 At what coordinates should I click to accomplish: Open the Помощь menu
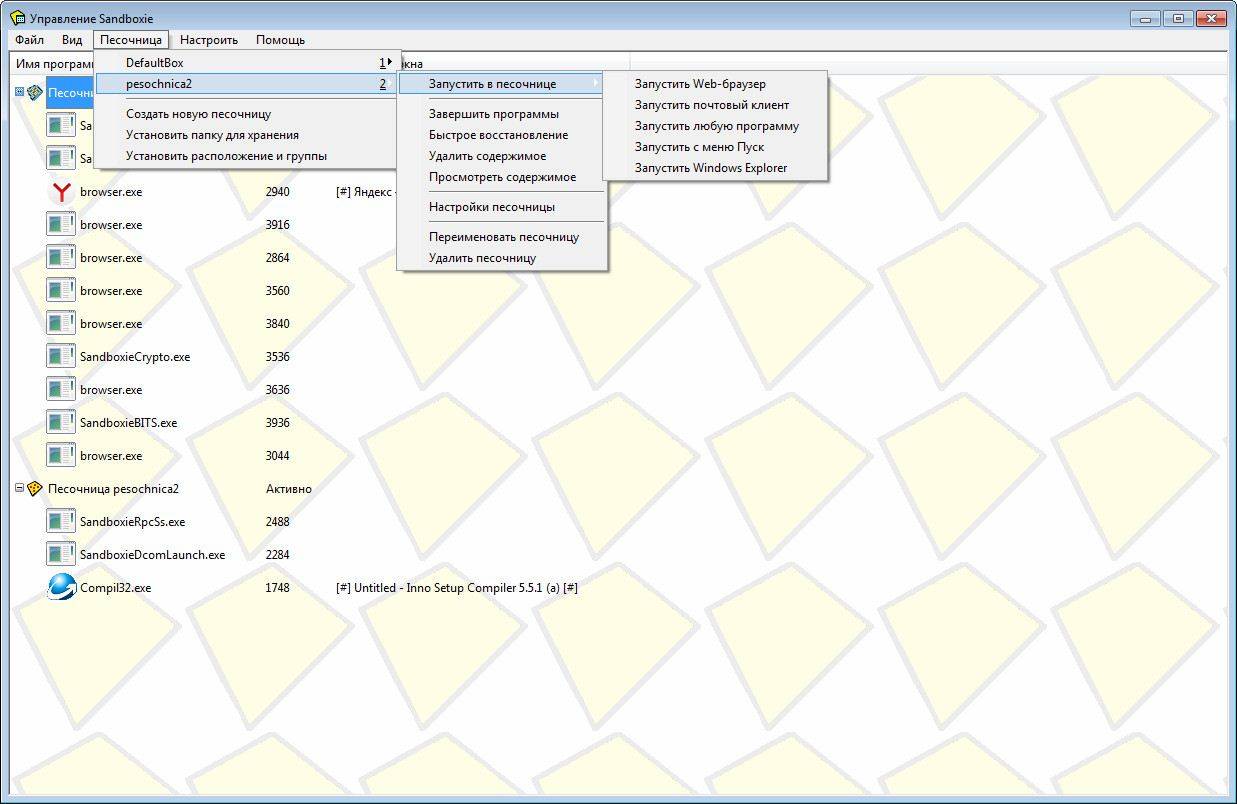coord(280,40)
